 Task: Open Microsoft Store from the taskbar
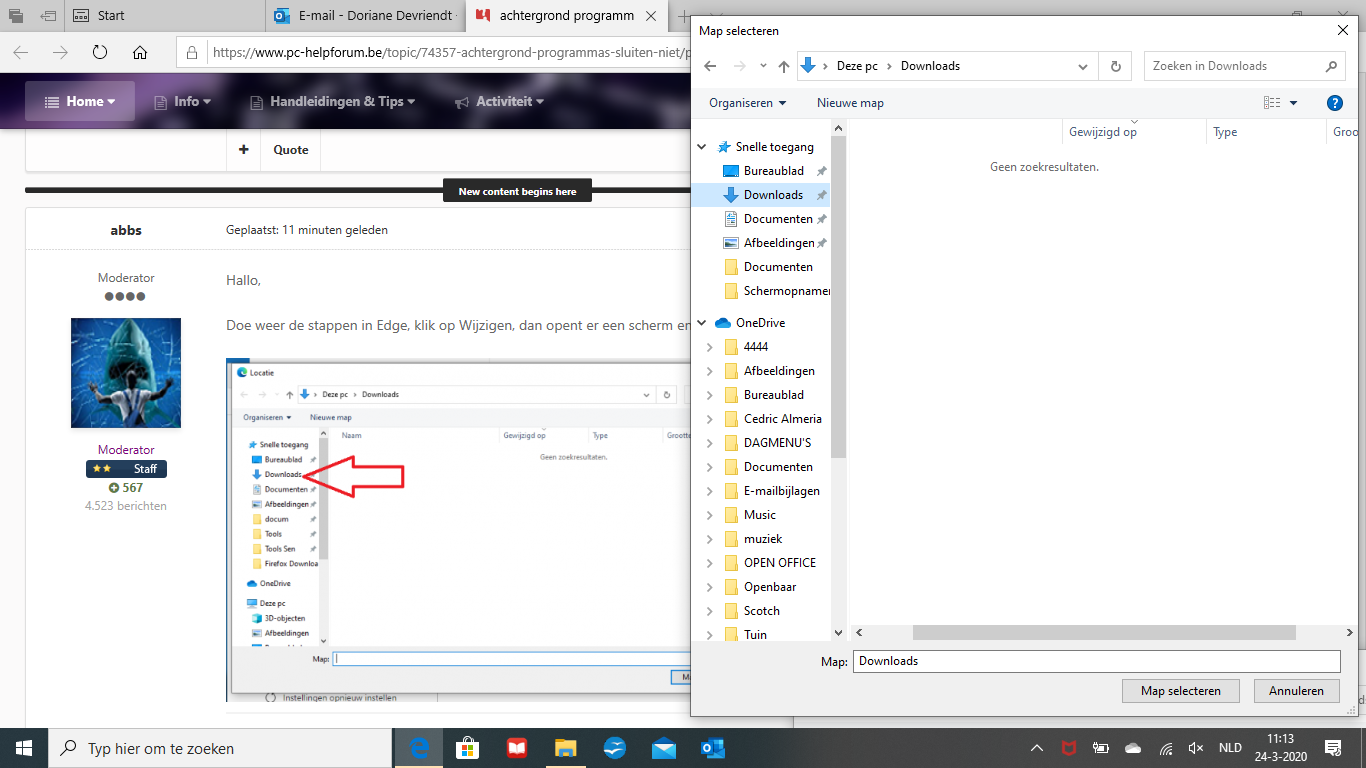pyautogui.click(x=468, y=748)
